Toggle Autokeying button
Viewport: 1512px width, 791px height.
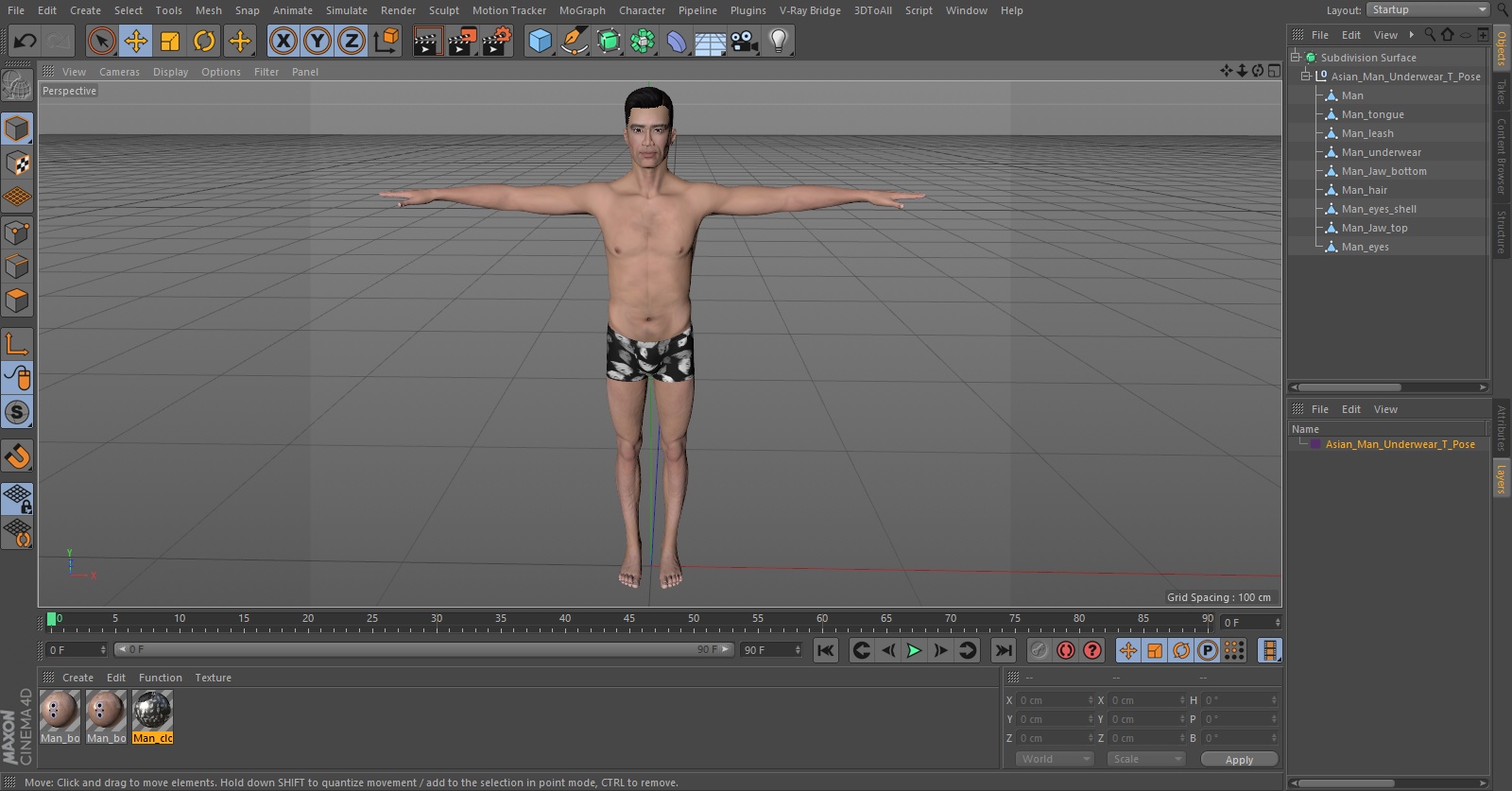tap(1066, 650)
